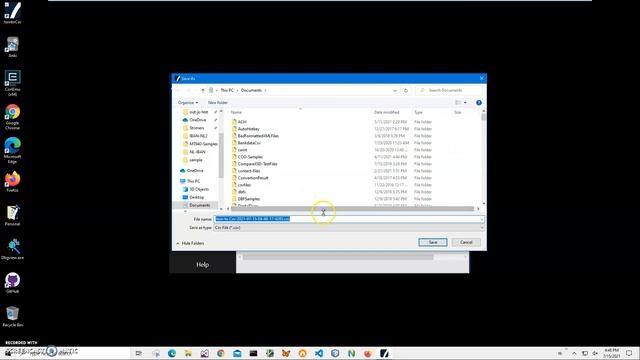Click the Search Documents box
The width and height of the screenshot is (640, 360).
pos(449,90)
